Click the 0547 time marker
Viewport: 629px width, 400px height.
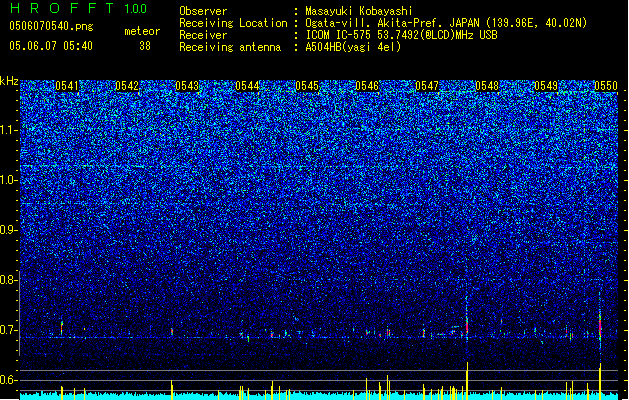coord(427,86)
